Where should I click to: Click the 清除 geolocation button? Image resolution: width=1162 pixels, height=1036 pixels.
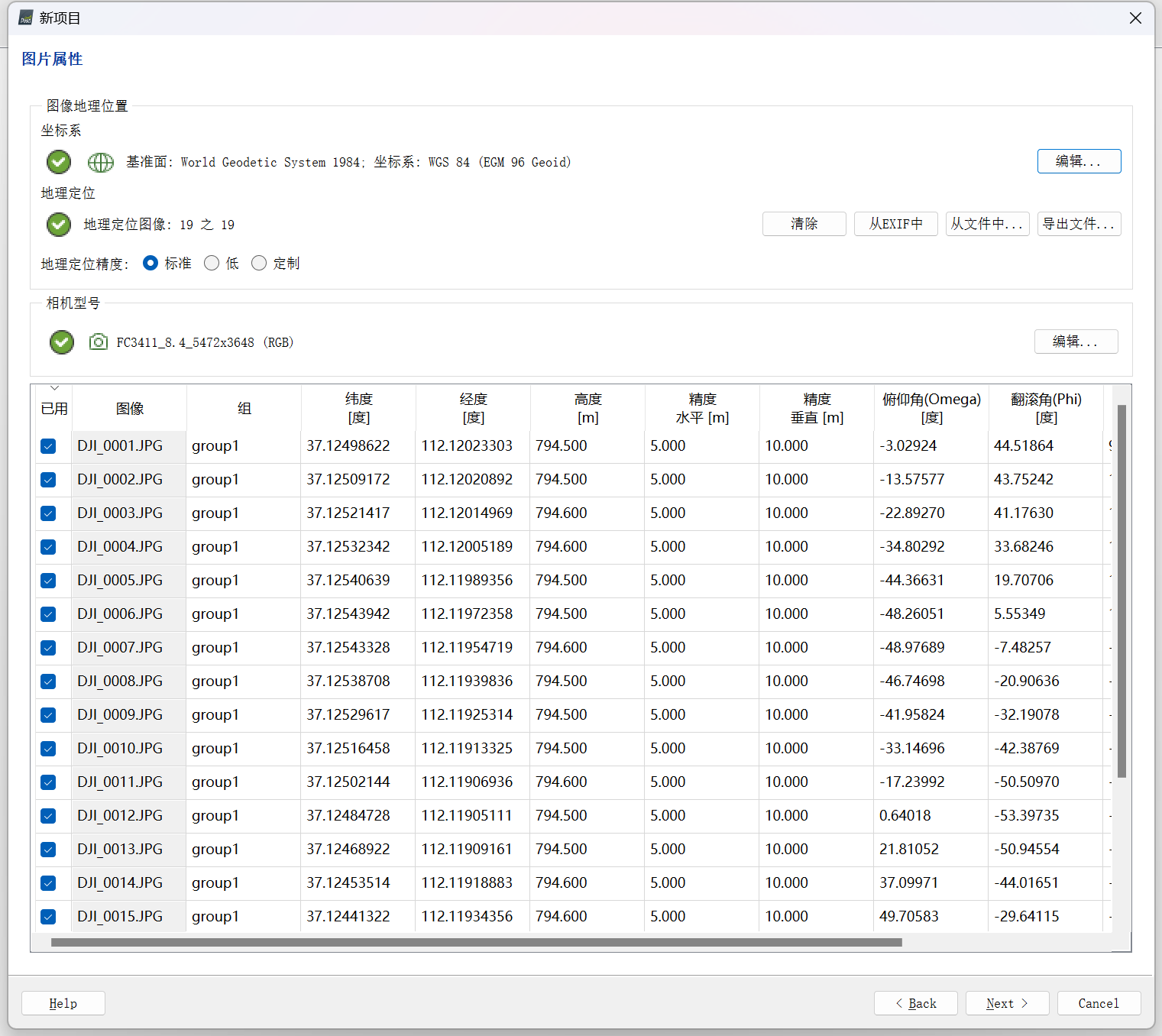pos(804,224)
